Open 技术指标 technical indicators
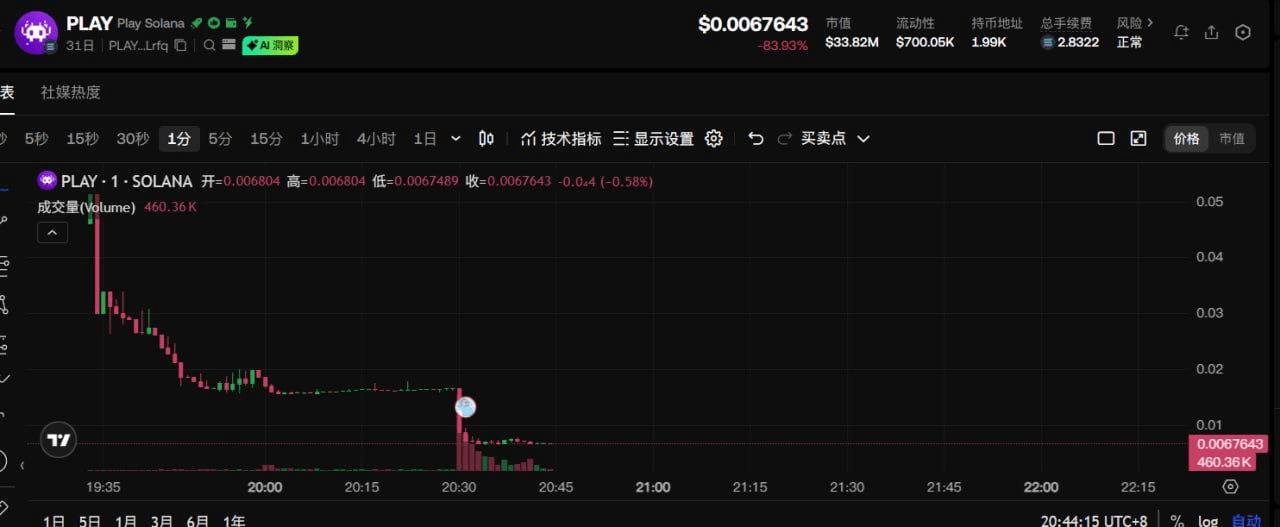 tap(561, 139)
